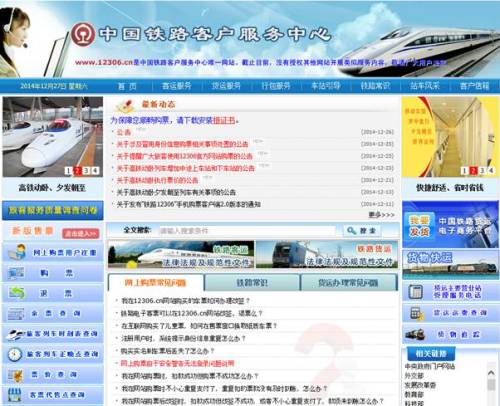Open the FAQ about 铁路电子客票 改签、退票
Screen dimensions: 500x406
191,313
